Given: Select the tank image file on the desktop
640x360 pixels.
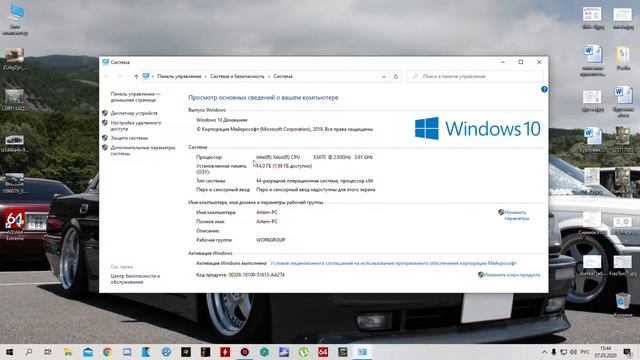Looking at the screenshot, I should pos(14,59).
